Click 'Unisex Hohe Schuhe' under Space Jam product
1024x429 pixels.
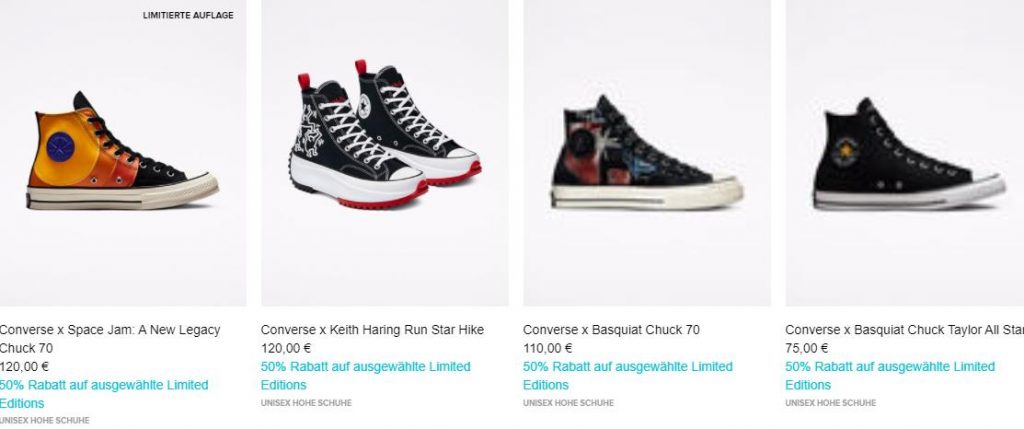[44, 421]
